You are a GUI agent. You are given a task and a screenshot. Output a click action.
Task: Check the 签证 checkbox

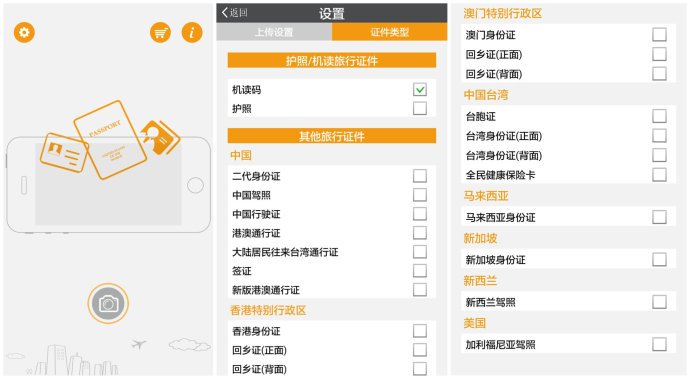coord(420,270)
